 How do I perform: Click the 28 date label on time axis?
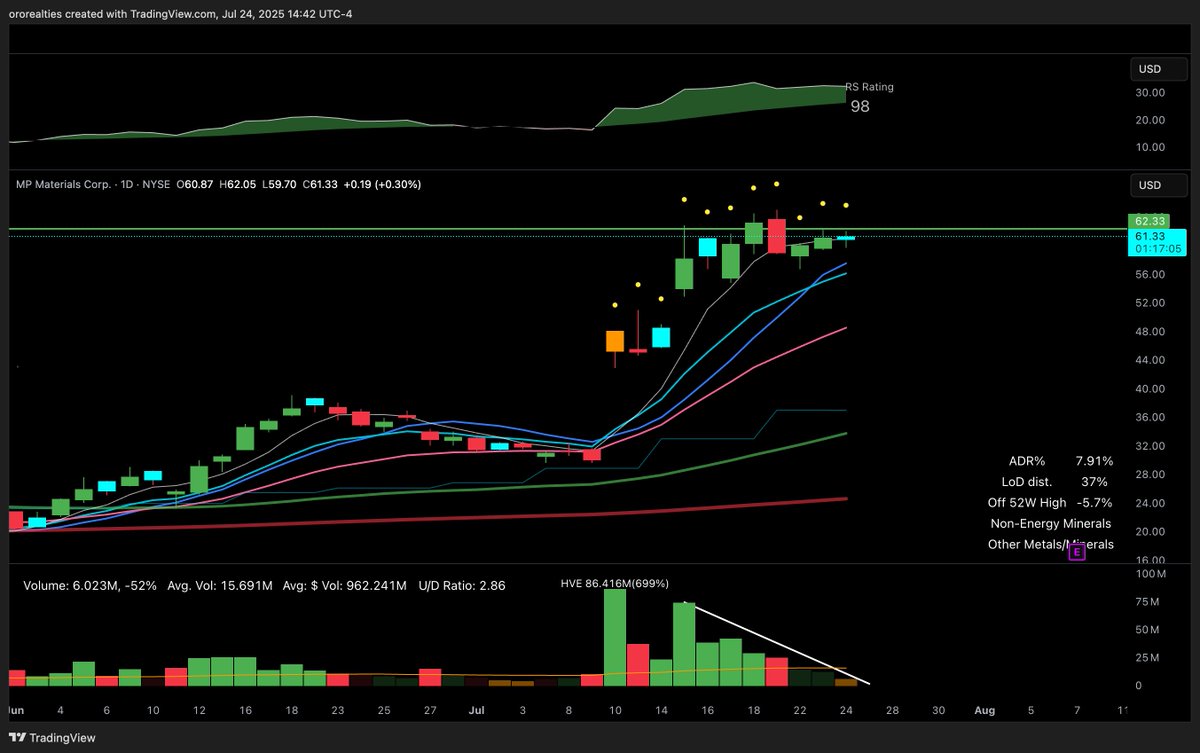point(893,710)
